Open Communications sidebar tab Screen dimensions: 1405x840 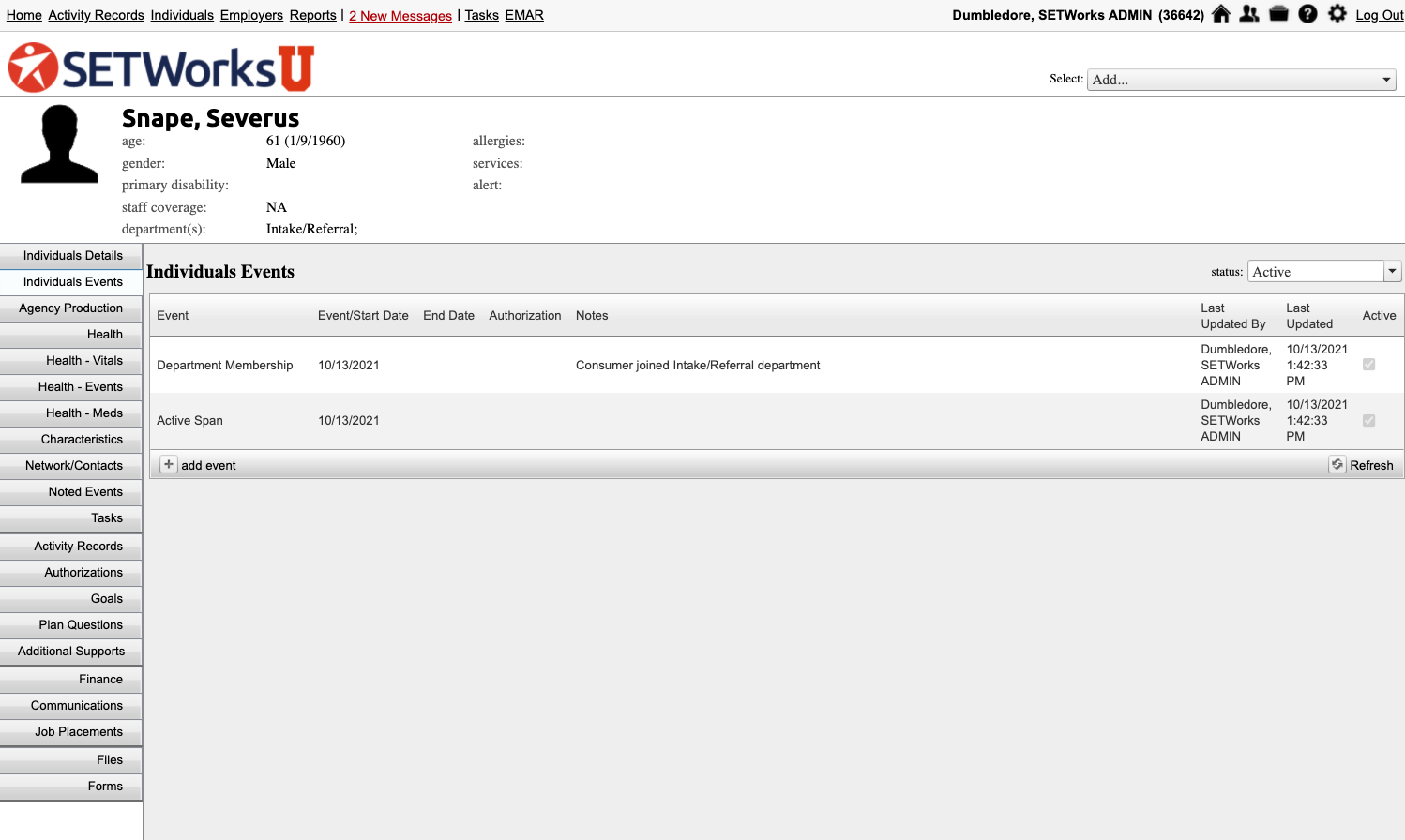tap(71, 705)
